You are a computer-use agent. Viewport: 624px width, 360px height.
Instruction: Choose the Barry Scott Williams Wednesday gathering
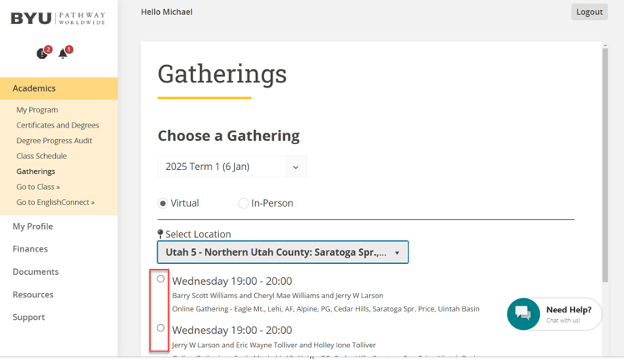pos(160,278)
